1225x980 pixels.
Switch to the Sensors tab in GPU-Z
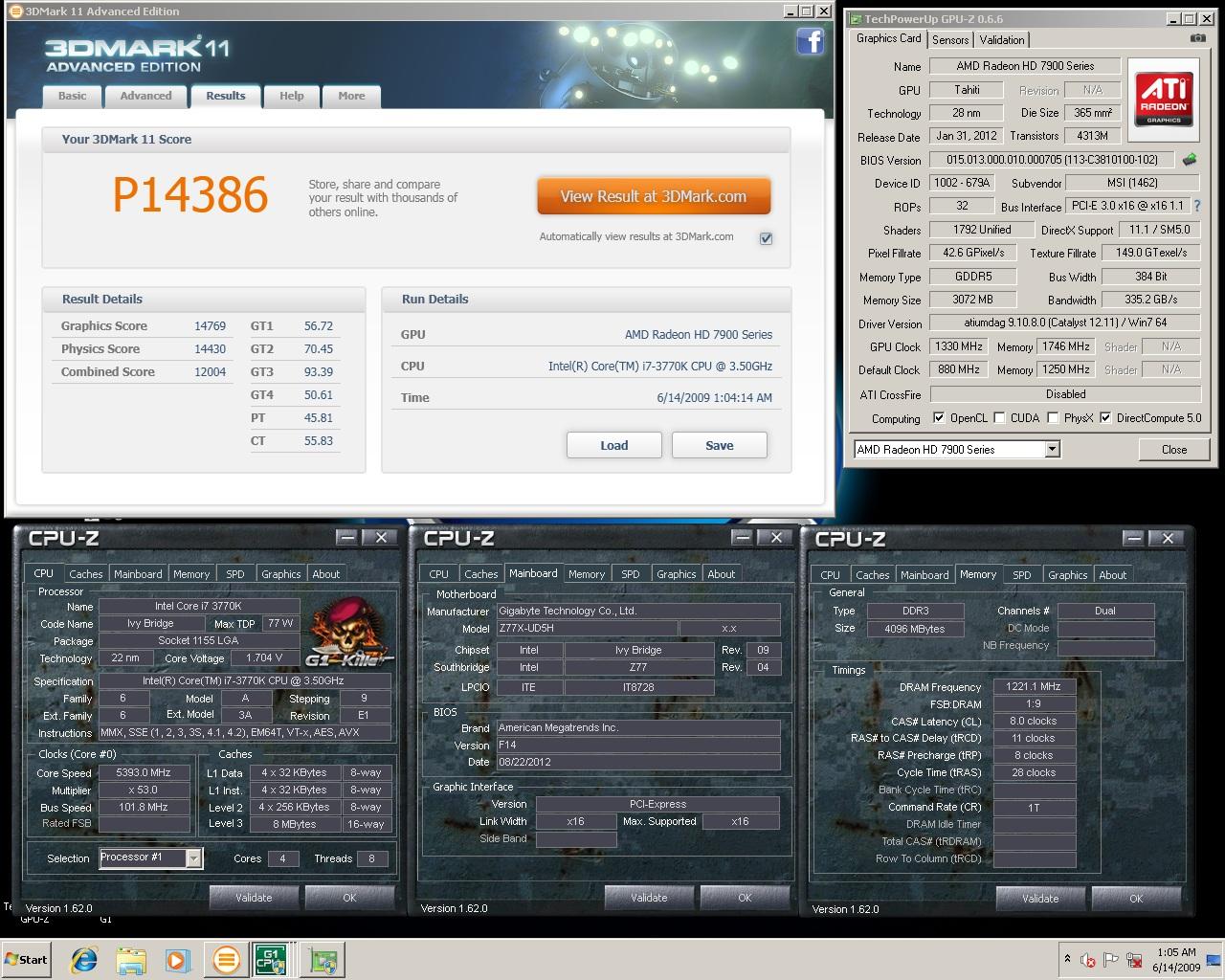click(950, 39)
